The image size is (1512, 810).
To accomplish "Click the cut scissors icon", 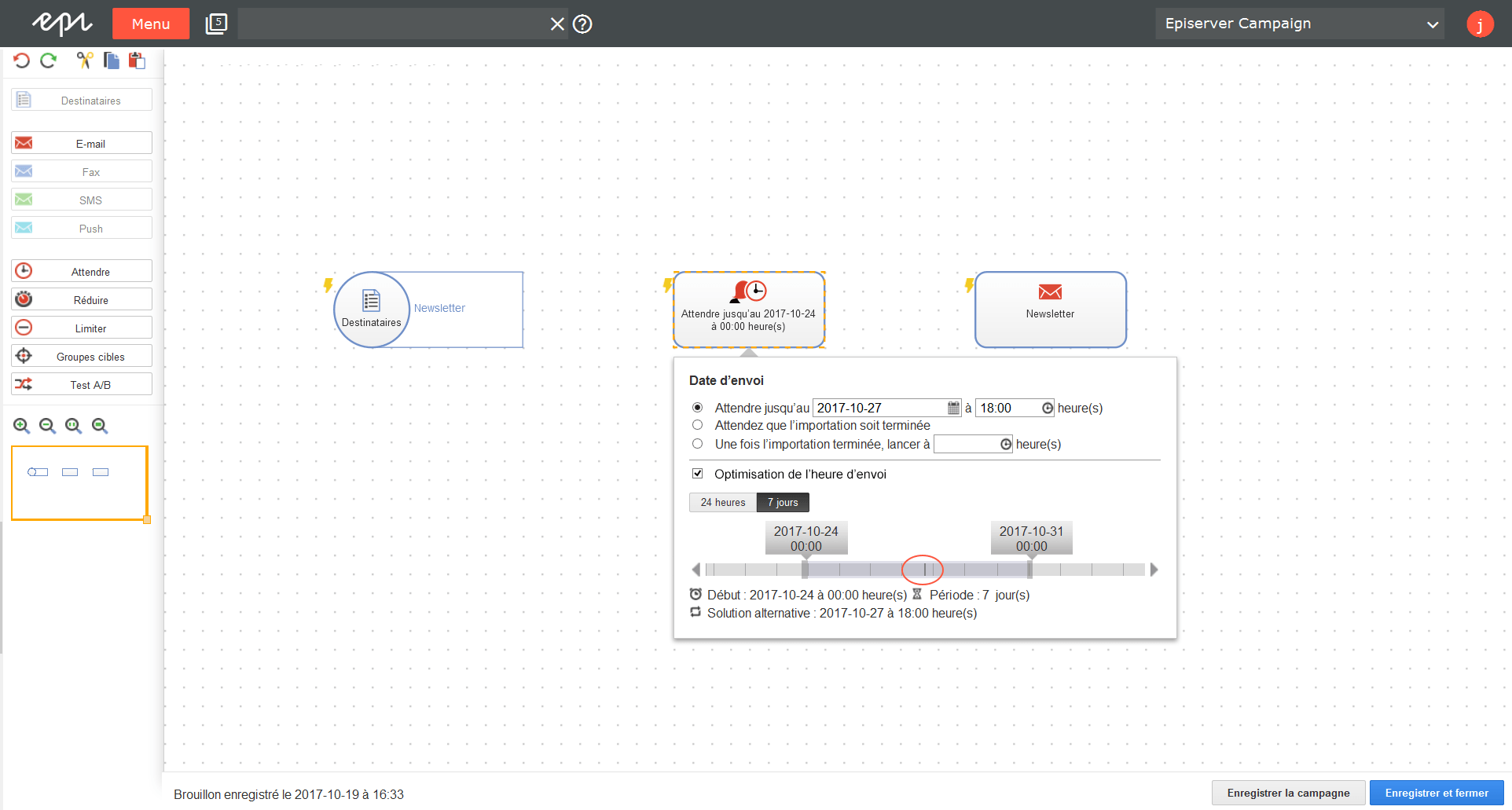I will tap(85, 60).
